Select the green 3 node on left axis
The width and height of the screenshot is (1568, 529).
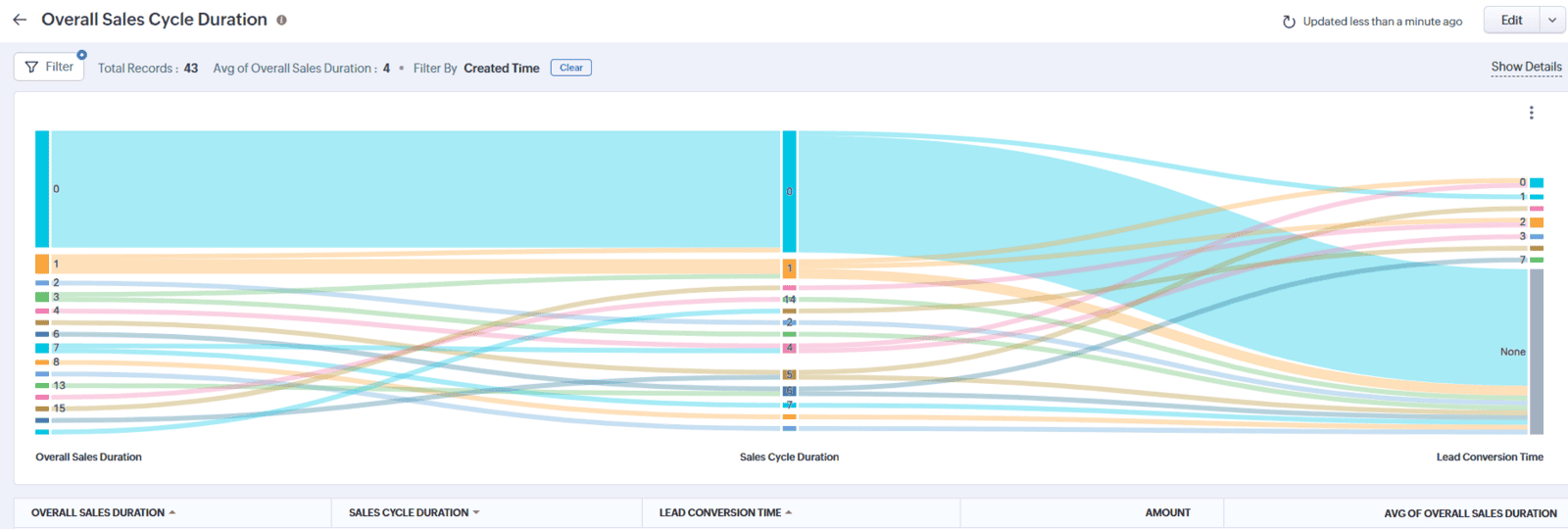(42, 297)
